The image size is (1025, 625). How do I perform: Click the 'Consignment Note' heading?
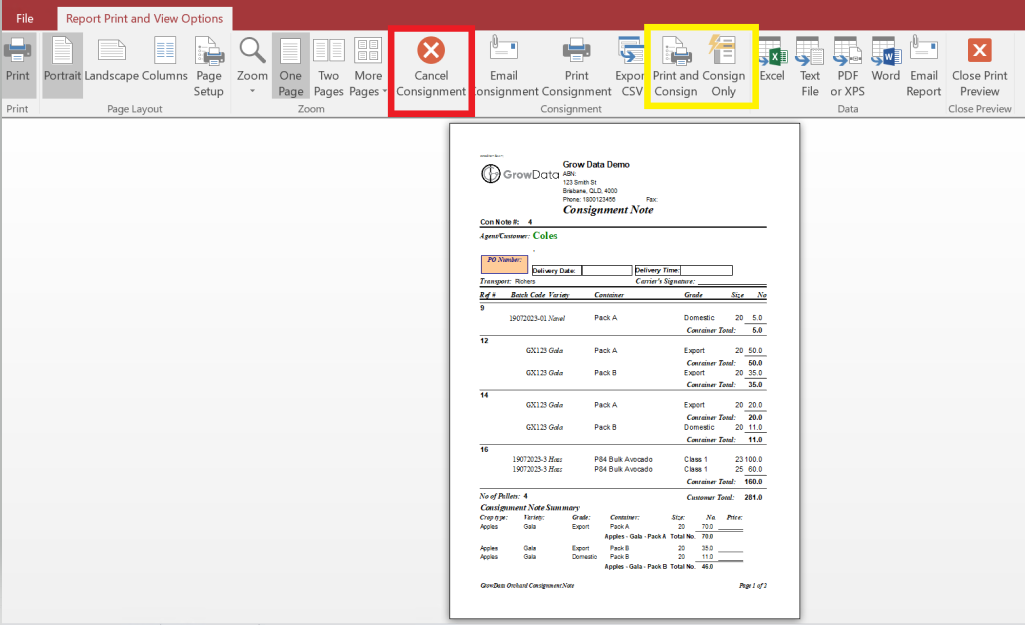tap(608, 210)
